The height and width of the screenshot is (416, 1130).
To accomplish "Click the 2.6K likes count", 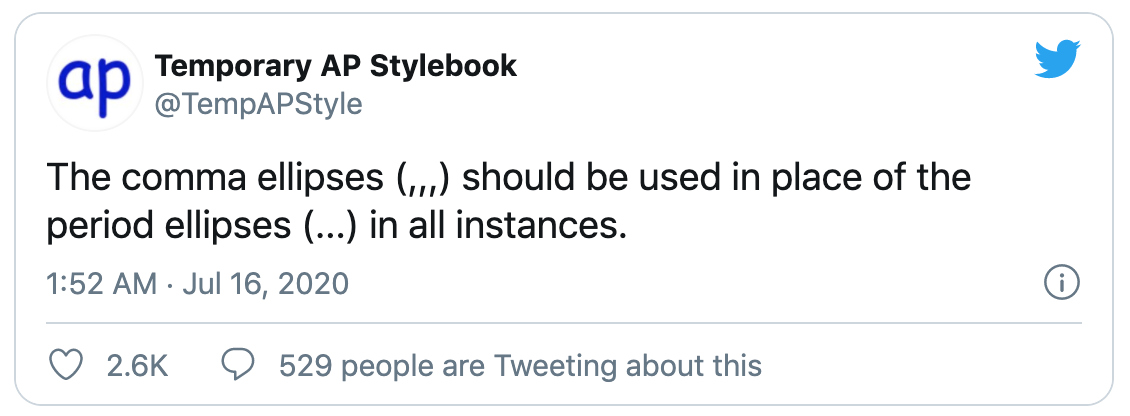I will coord(137,365).
